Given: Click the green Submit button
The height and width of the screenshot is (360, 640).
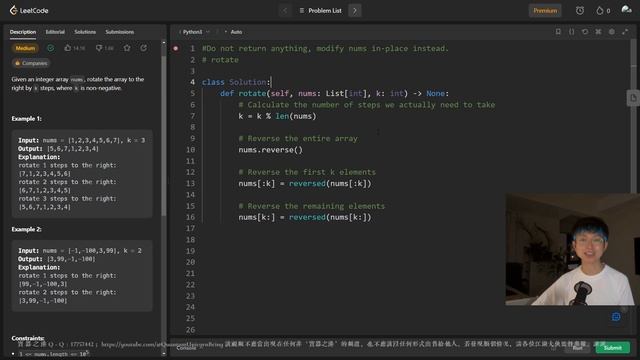Looking at the screenshot, I should pyautogui.click(x=612, y=348).
